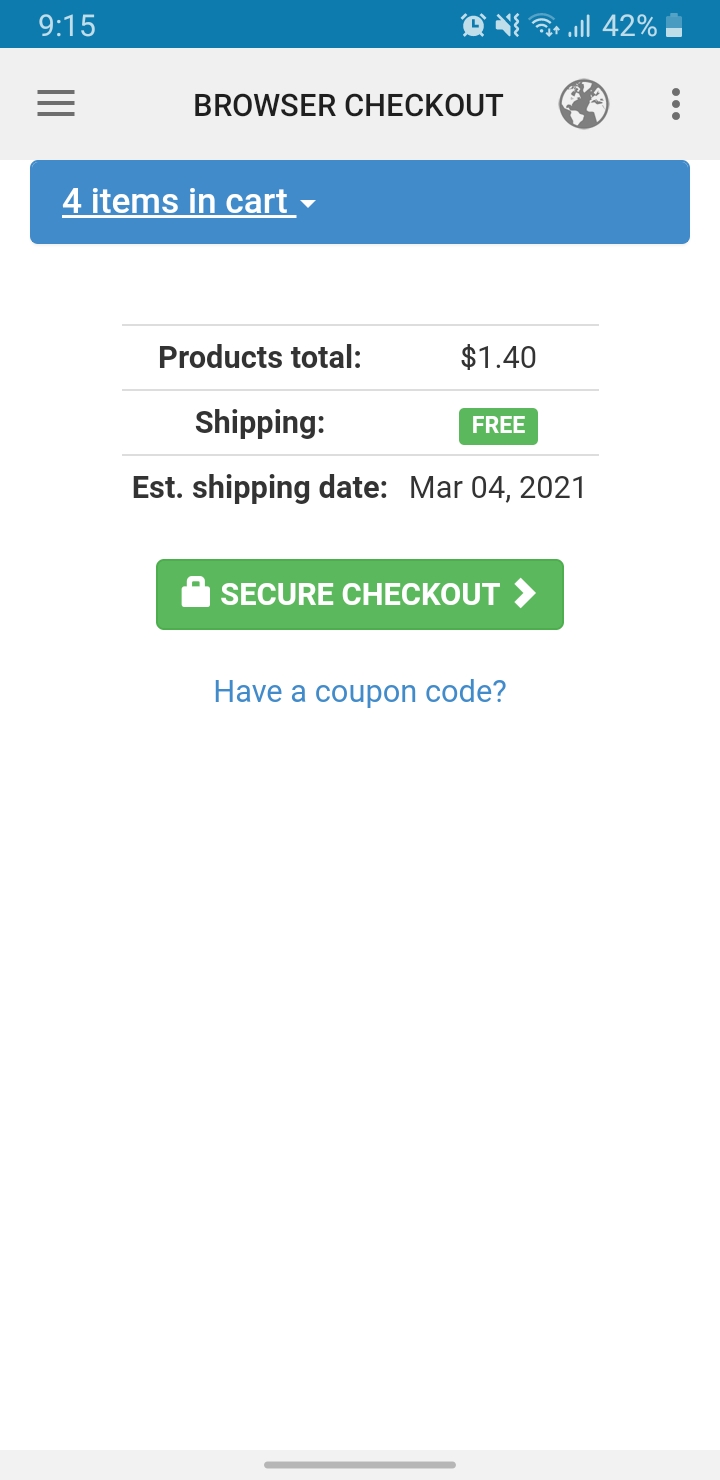Expand the cart dropdown caret
This screenshot has width=720, height=1480.
(x=308, y=204)
